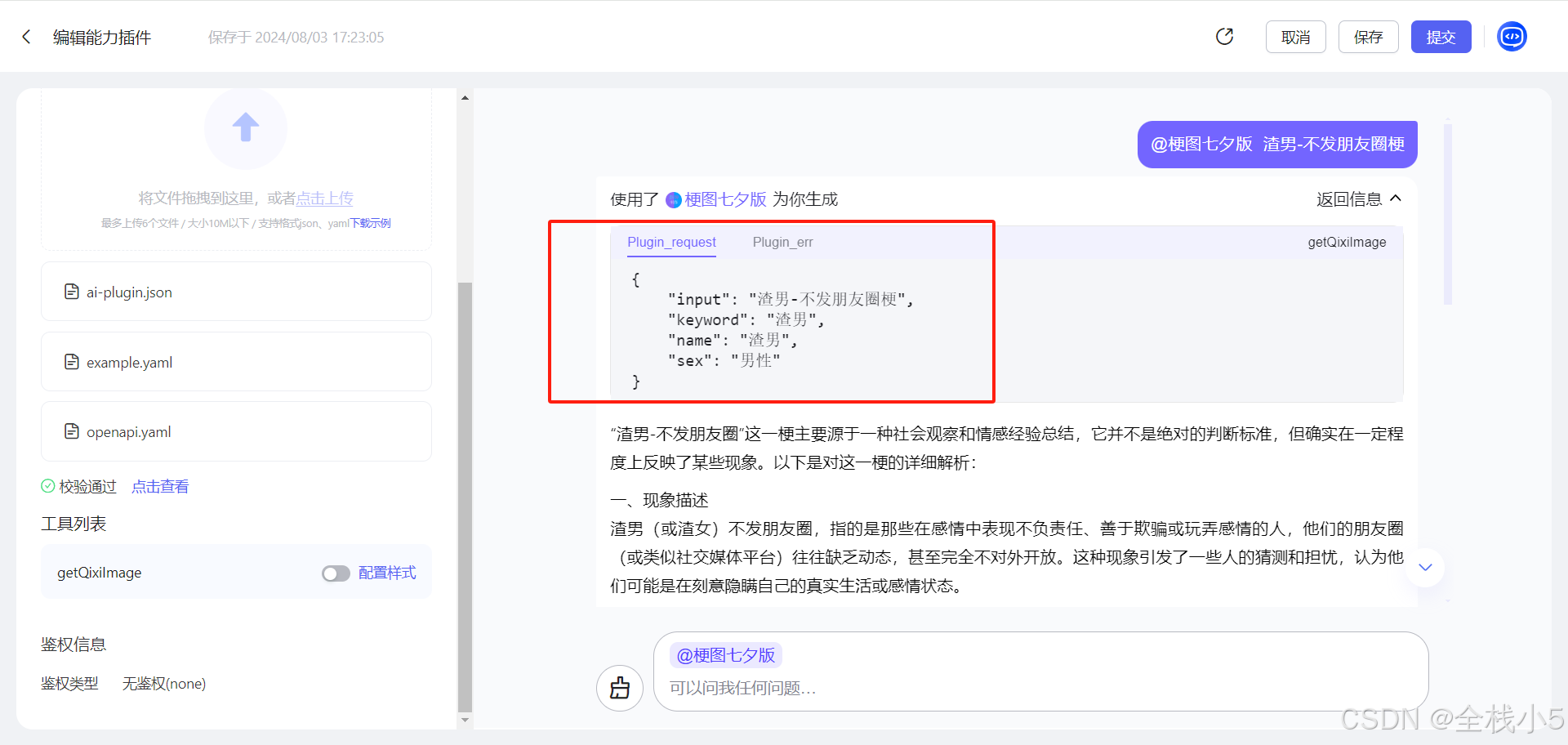Viewport: 1568px width, 745px height.
Task: Click the 提交 button
Action: 1441,37
